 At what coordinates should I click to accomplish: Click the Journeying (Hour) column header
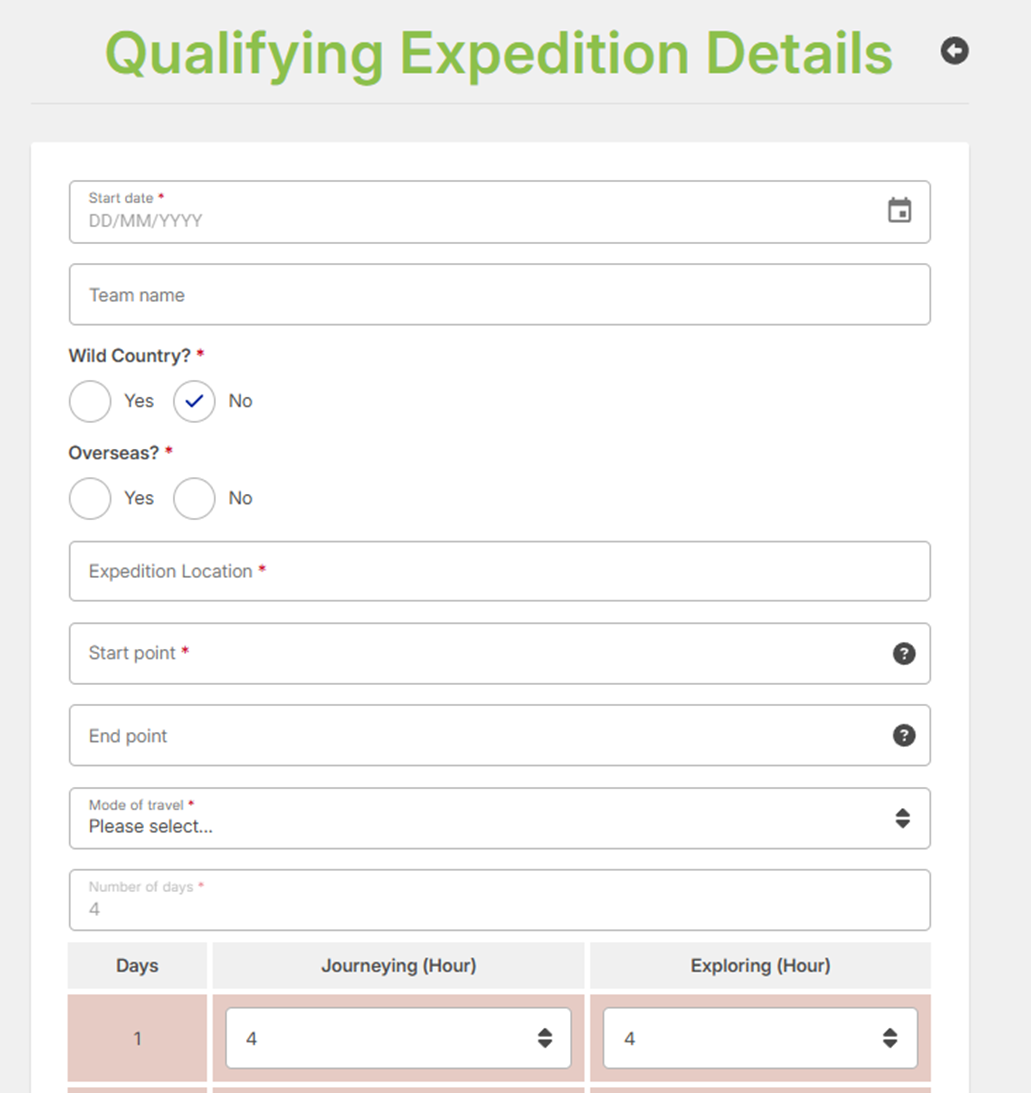(x=398, y=965)
